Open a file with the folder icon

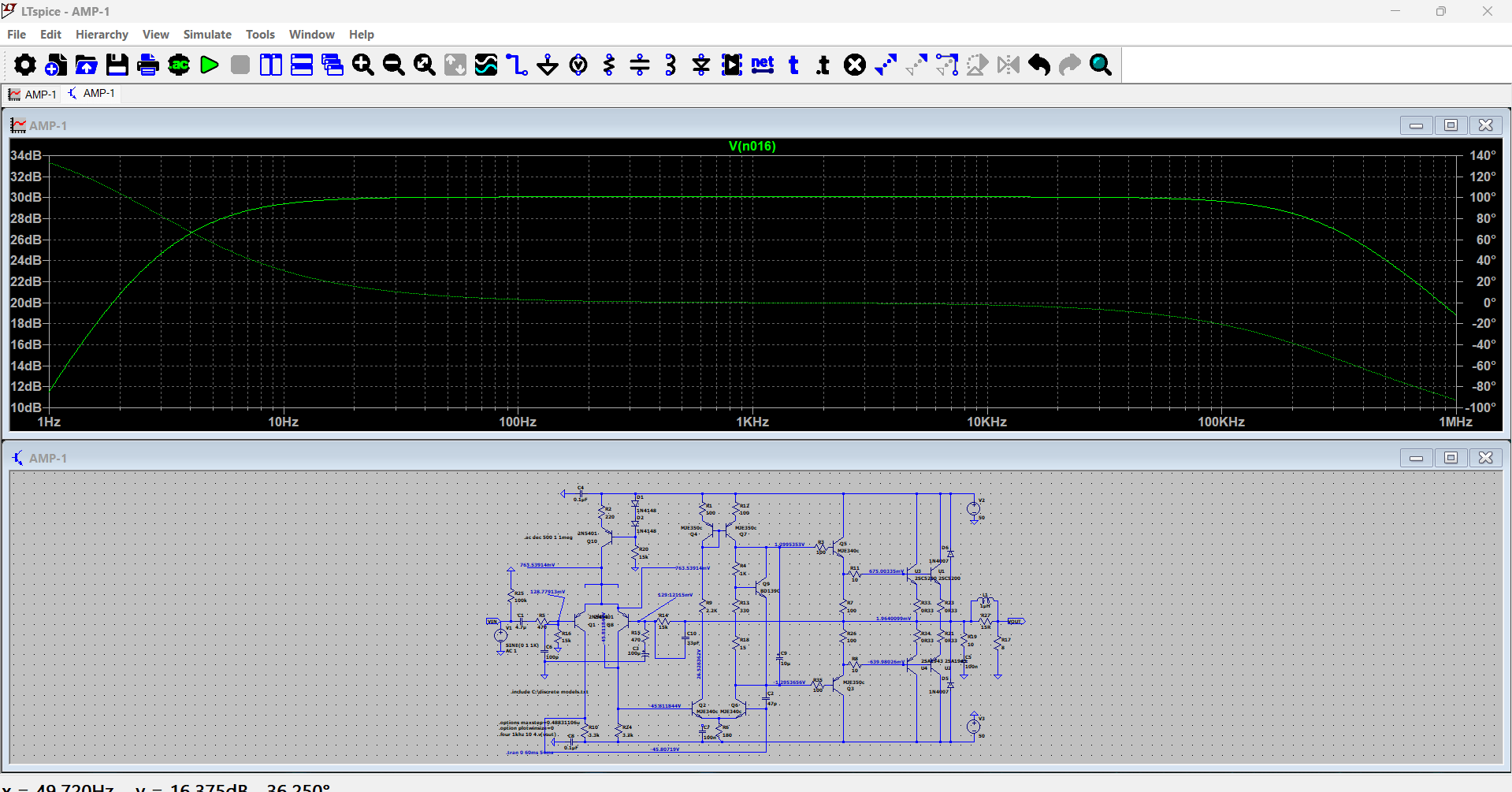[87, 65]
